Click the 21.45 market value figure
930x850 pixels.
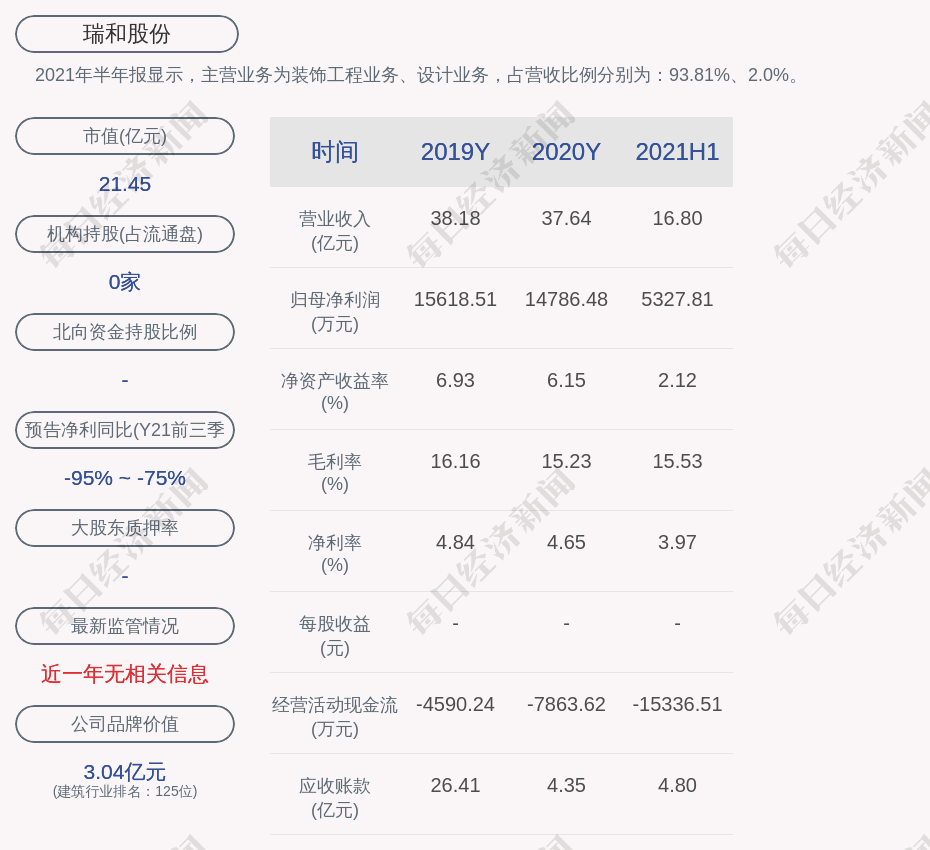(125, 184)
